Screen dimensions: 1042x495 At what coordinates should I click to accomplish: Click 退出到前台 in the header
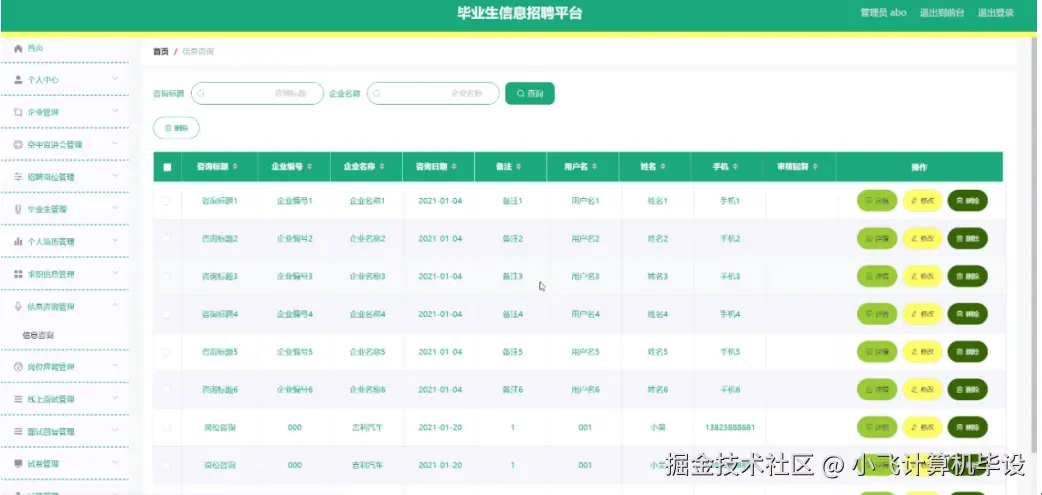coord(942,13)
